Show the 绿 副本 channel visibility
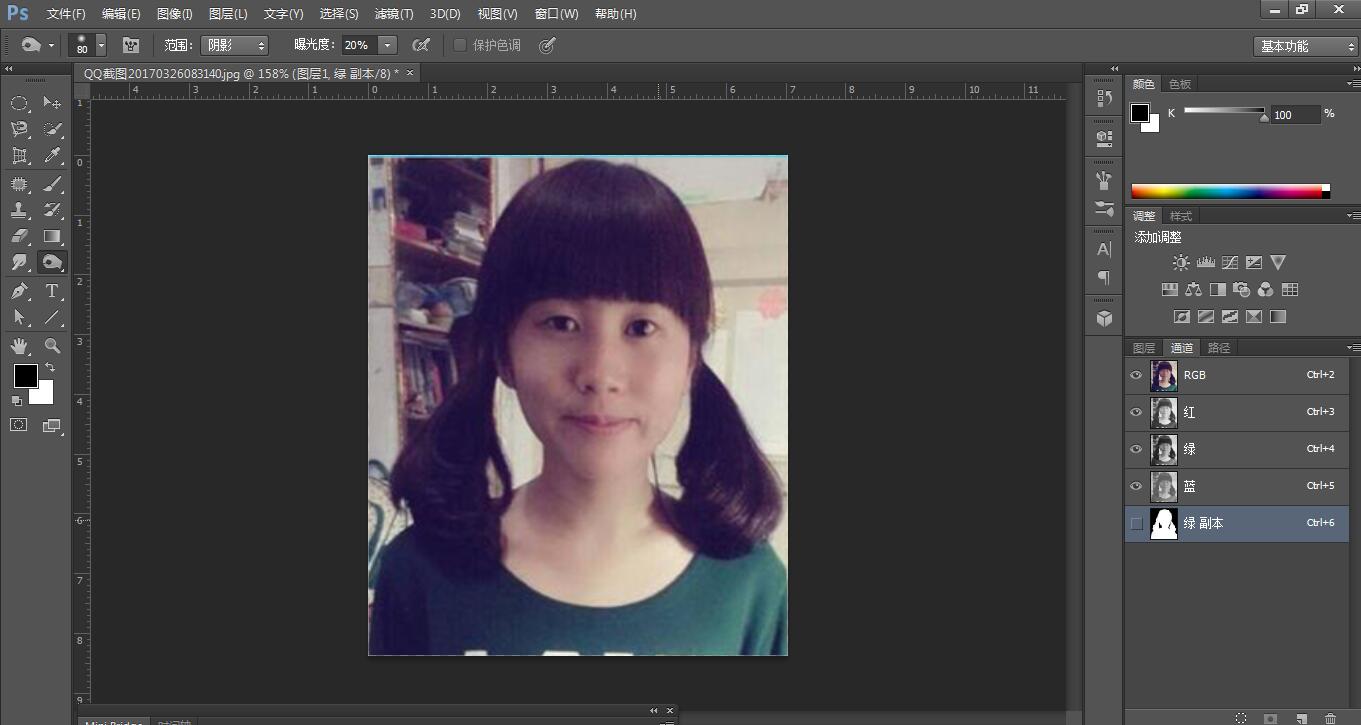Viewport: 1361px width, 725px height. [x=1136, y=523]
